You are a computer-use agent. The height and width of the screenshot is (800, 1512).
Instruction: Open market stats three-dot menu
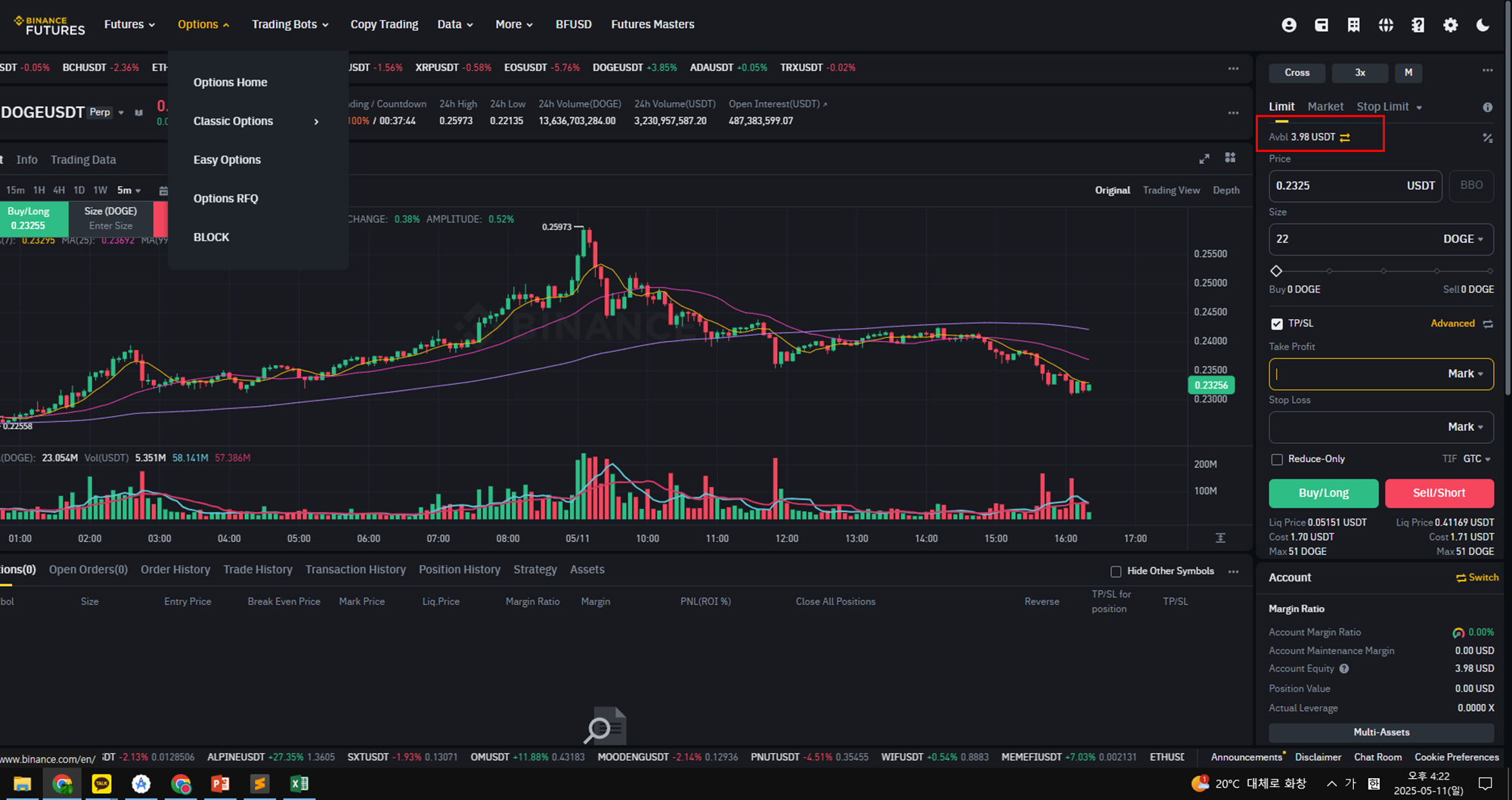point(1234,113)
